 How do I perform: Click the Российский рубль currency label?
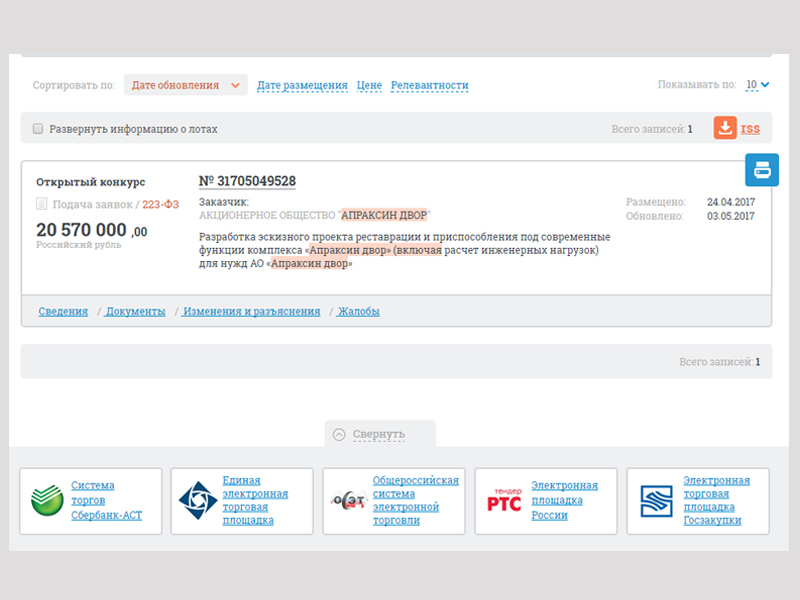pyautogui.click(x=79, y=245)
